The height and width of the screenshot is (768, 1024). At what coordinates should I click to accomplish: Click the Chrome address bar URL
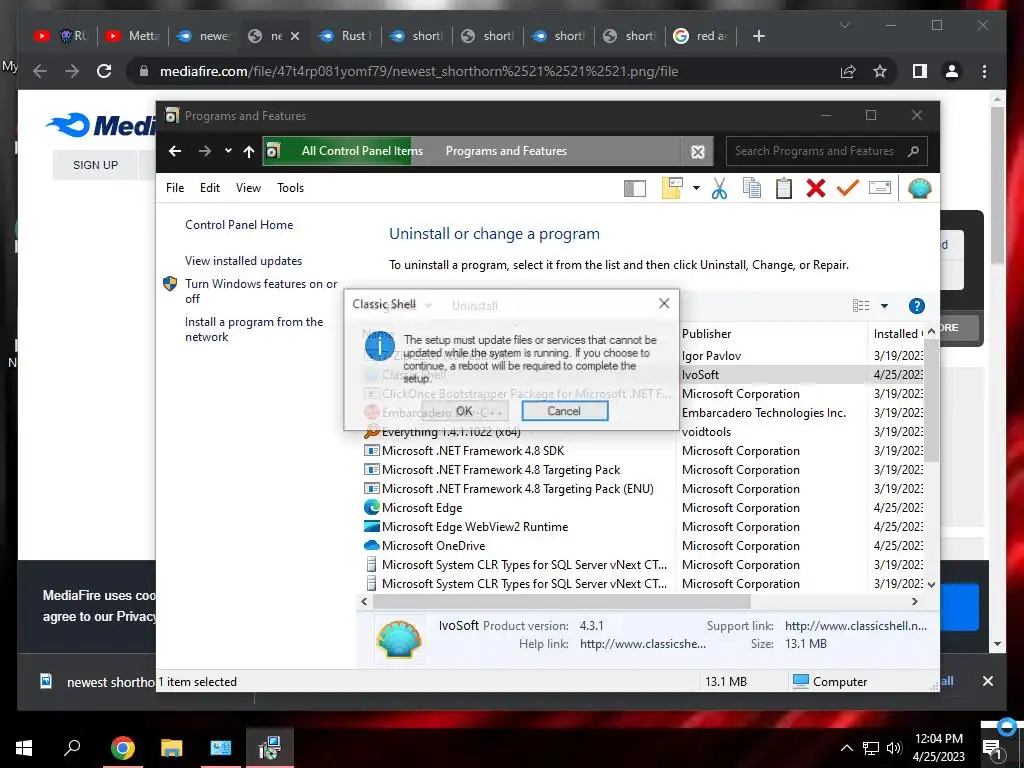point(419,71)
